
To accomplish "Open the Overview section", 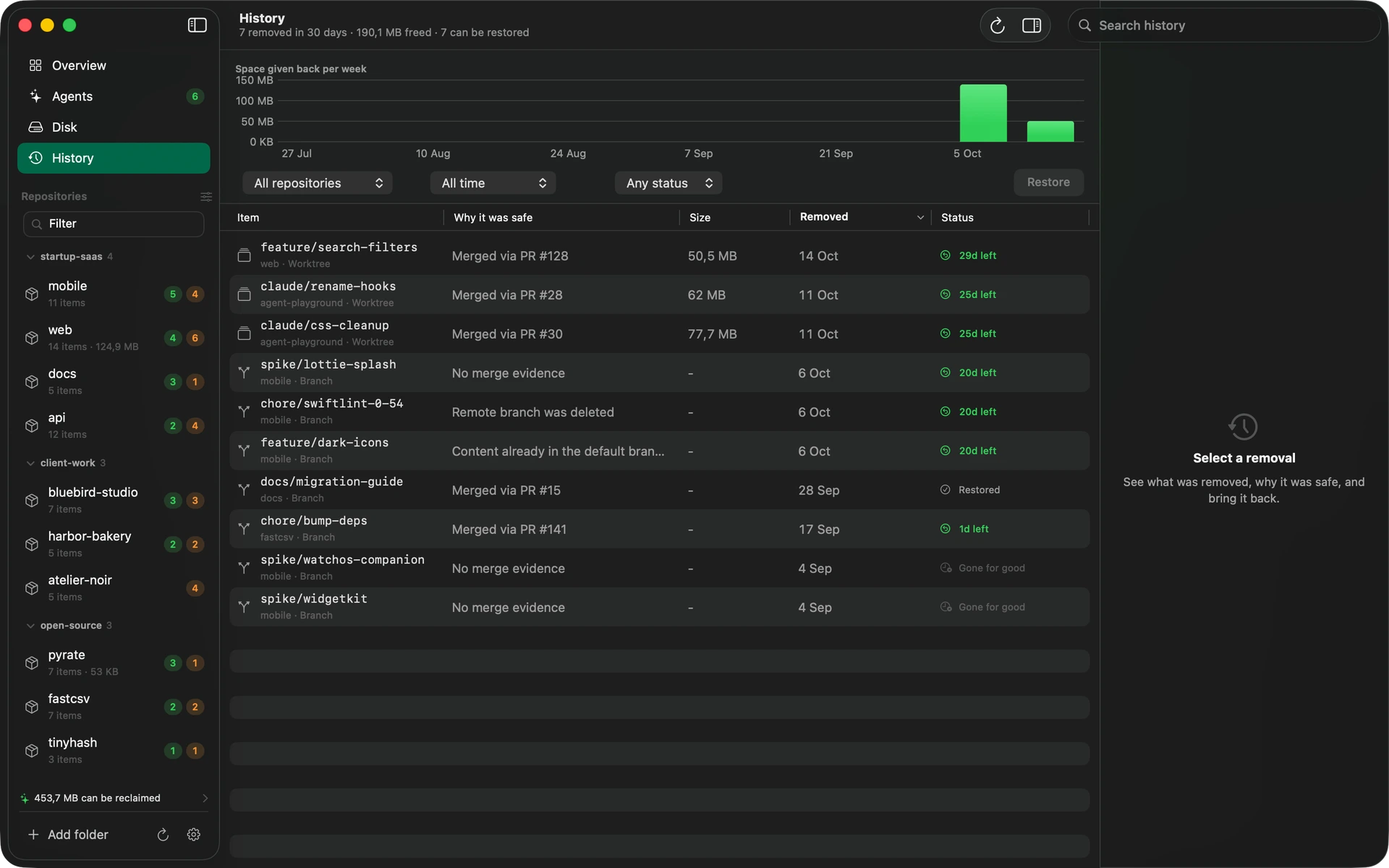I will tap(114, 65).
